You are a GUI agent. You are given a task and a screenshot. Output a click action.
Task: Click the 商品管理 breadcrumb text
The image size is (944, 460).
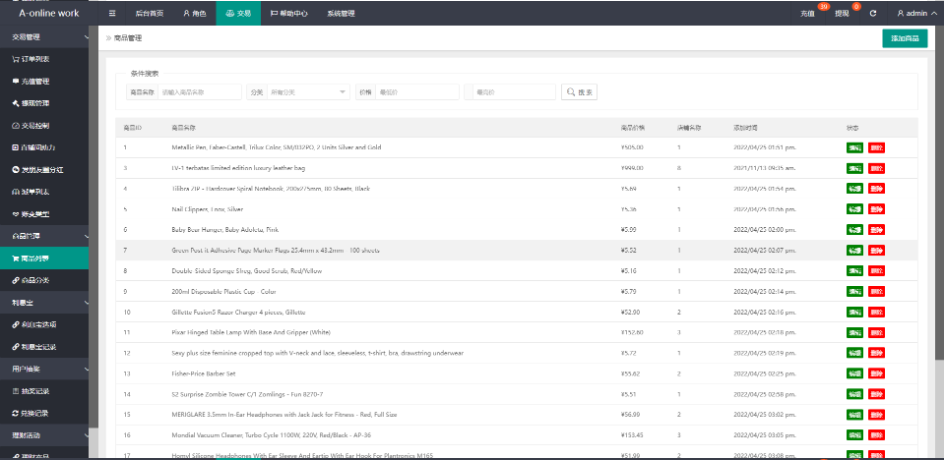coord(128,38)
